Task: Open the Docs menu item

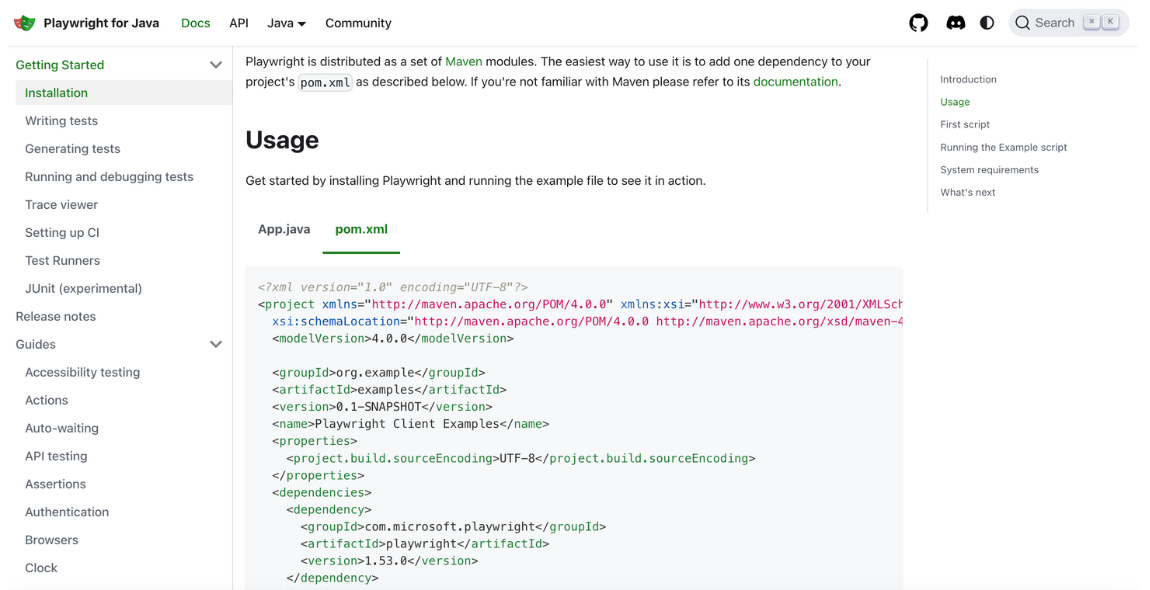Action: 195,22
